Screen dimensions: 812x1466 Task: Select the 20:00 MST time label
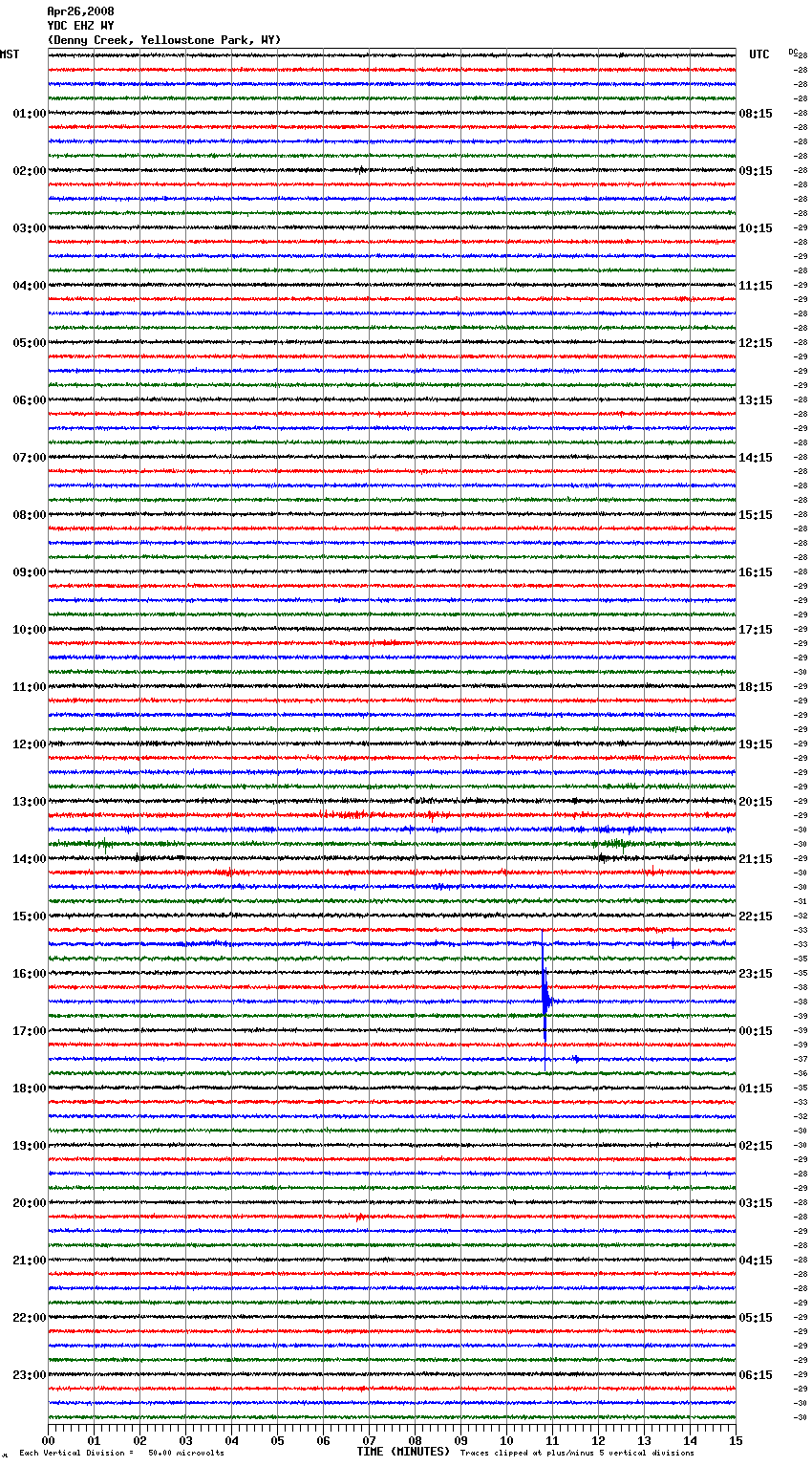pyautogui.click(x=30, y=1203)
